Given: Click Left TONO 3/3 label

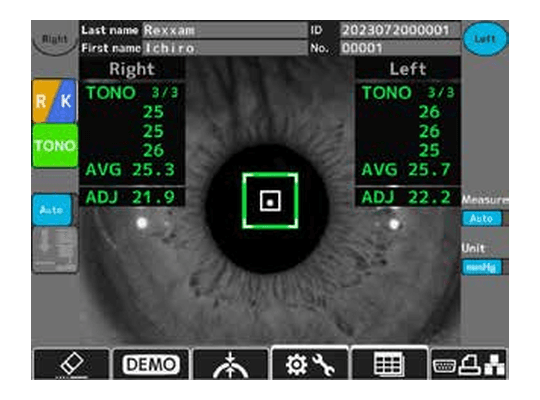Looking at the screenshot, I should point(408,93).
